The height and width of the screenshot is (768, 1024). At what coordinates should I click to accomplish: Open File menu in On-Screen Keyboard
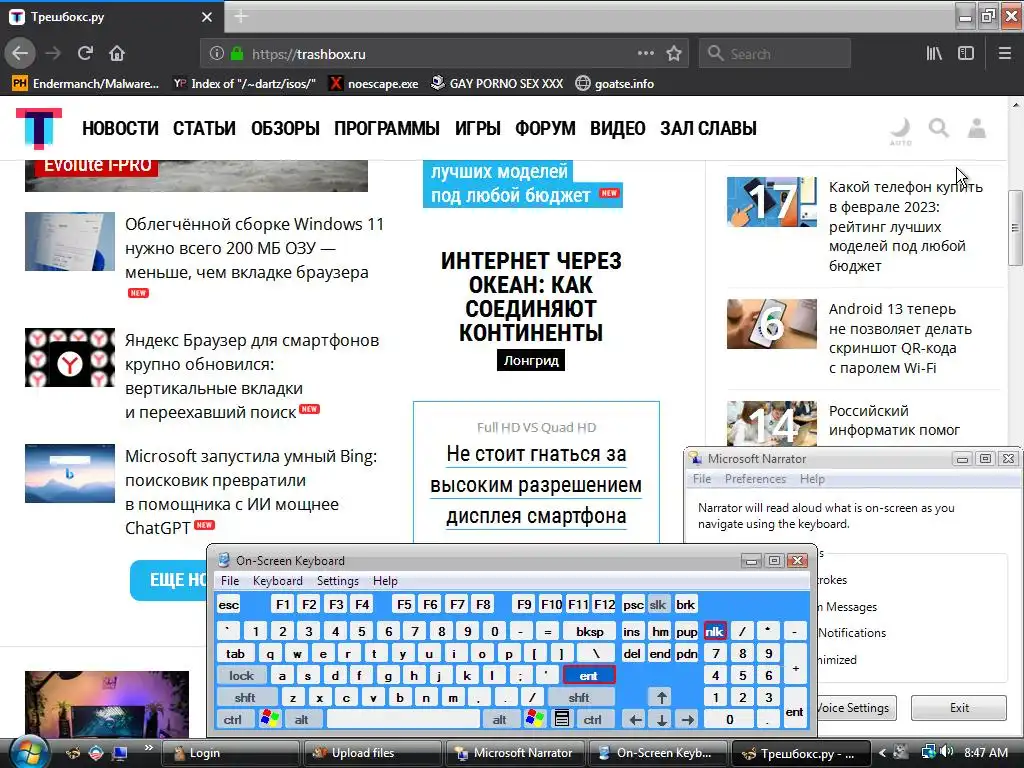tap(230, 581)
